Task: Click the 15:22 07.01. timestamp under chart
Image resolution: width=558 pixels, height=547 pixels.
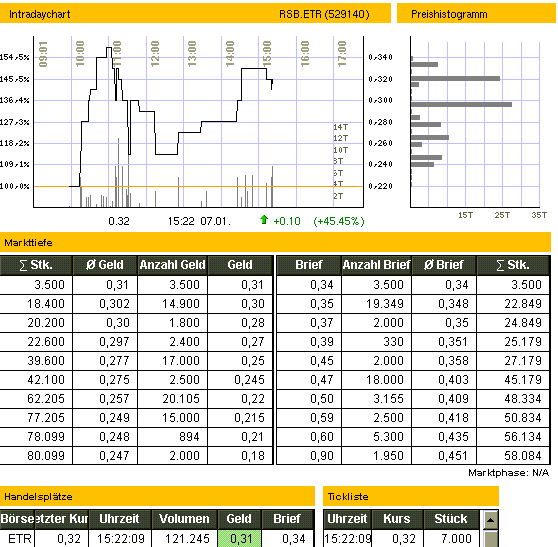Action: [x=199, y=221]
